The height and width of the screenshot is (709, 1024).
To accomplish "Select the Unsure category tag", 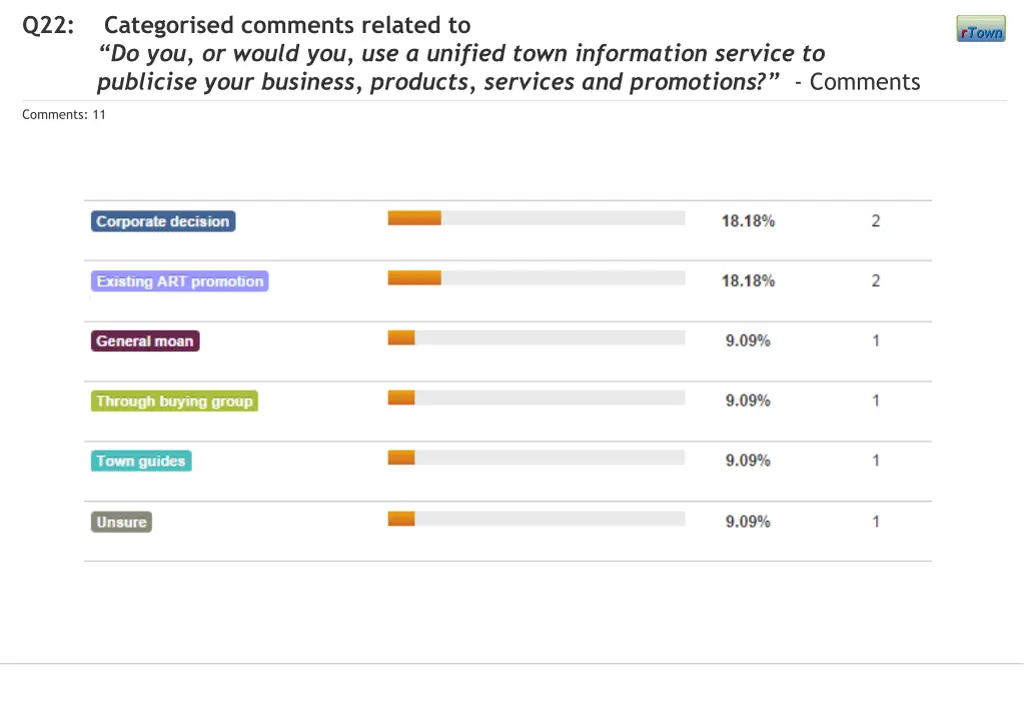I will [x=121, y=522].
